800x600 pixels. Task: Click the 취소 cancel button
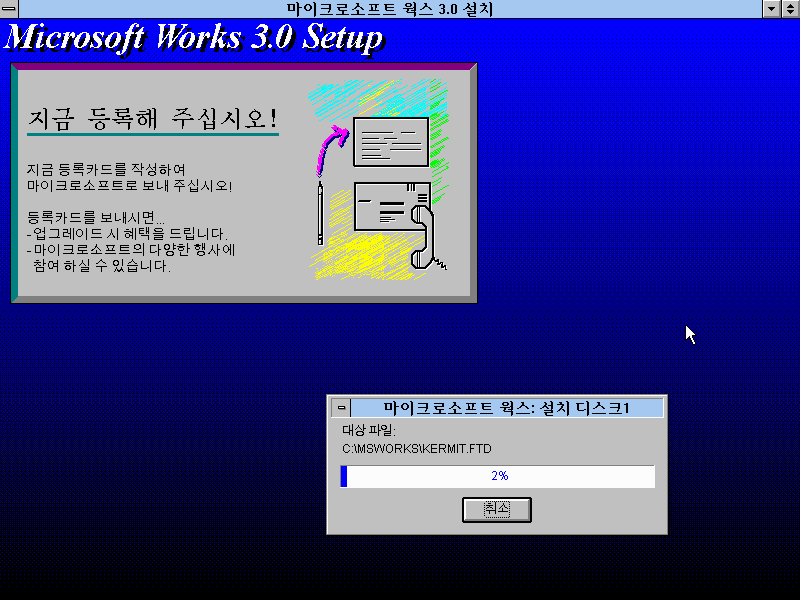pos(496,510)
